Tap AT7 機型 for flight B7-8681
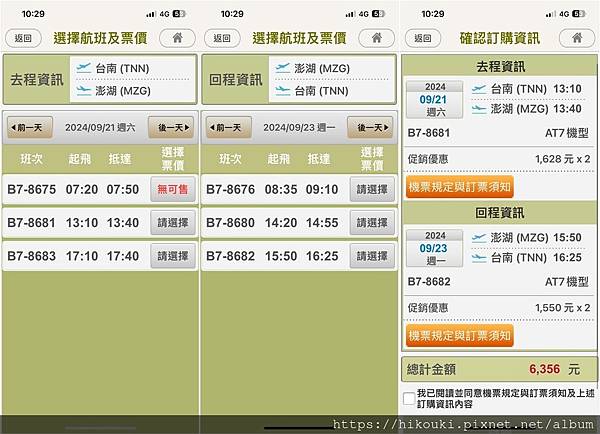The width and height of the screenshot is (600, 434). point(567,133)
